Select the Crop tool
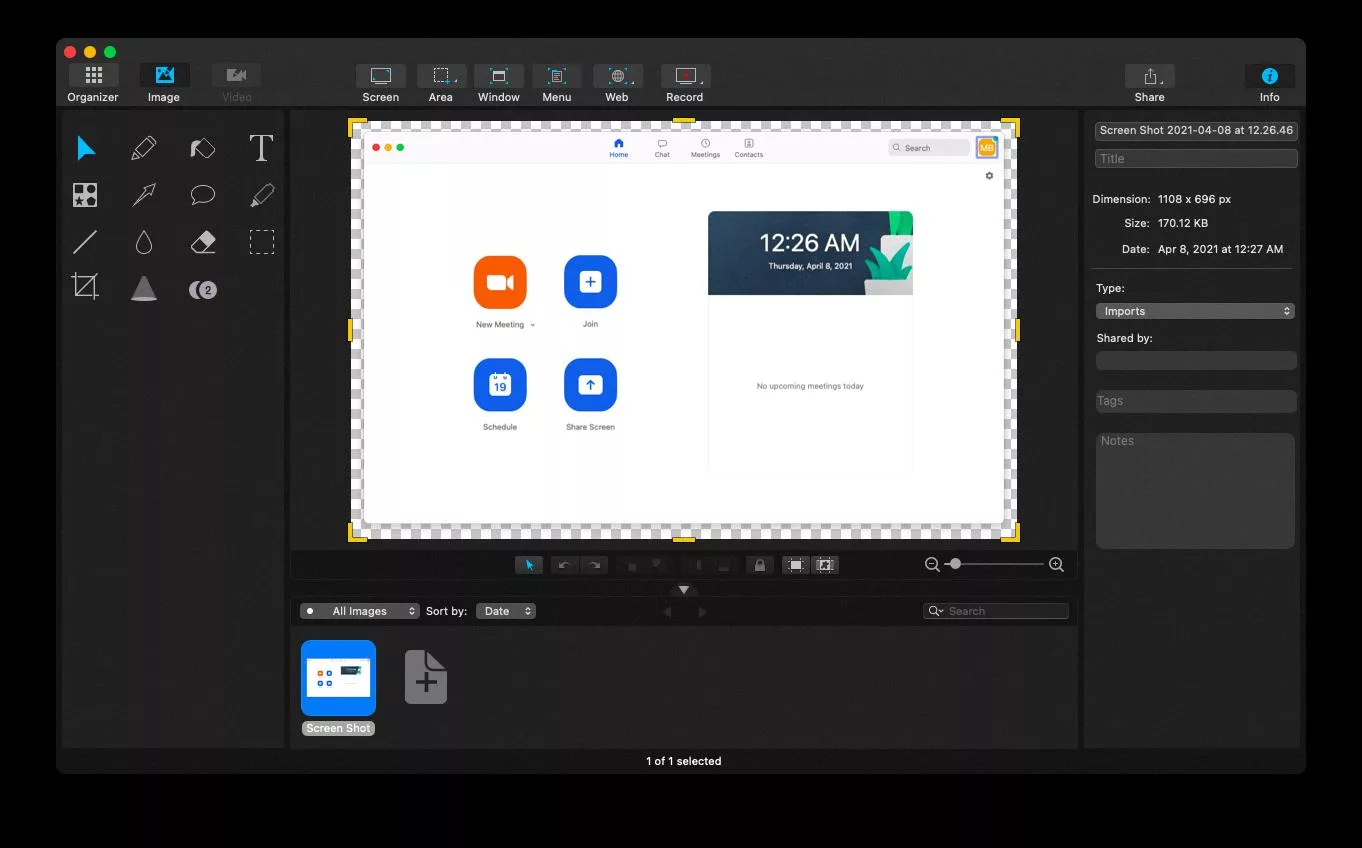This screenshot has height=848, width=1362. 85,288
